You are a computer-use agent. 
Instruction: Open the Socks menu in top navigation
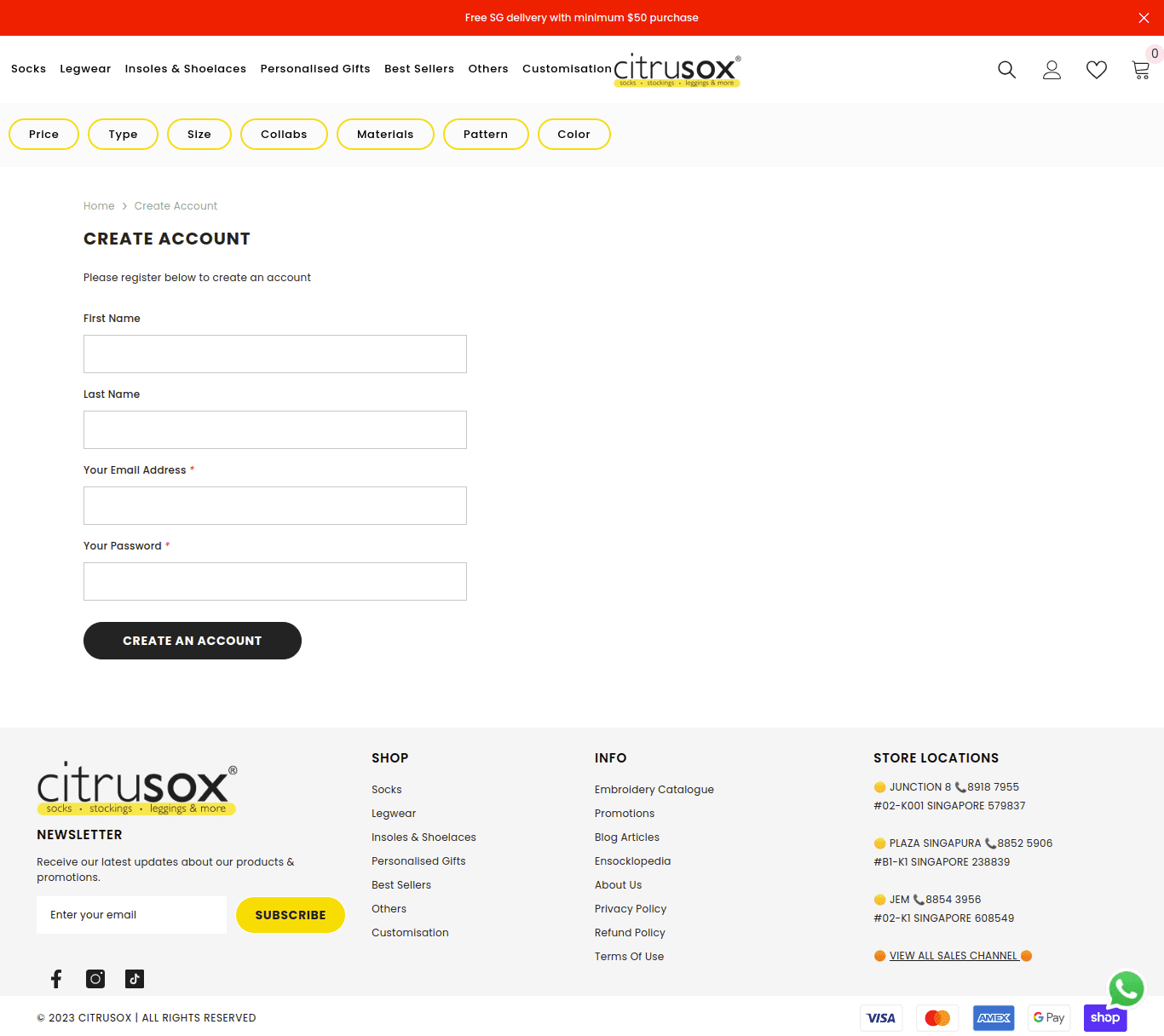tap(28, 69)
